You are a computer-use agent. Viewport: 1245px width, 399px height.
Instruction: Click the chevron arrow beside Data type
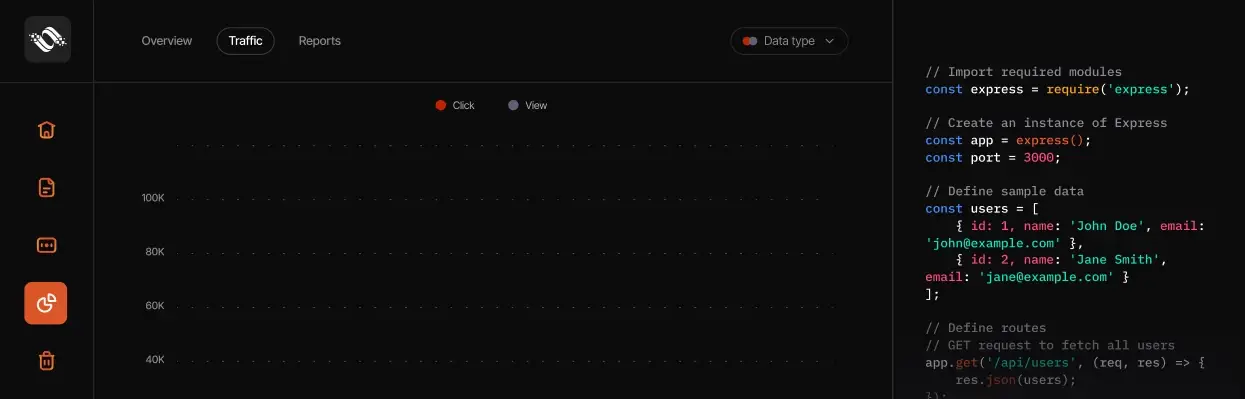[x=829, y=41]
